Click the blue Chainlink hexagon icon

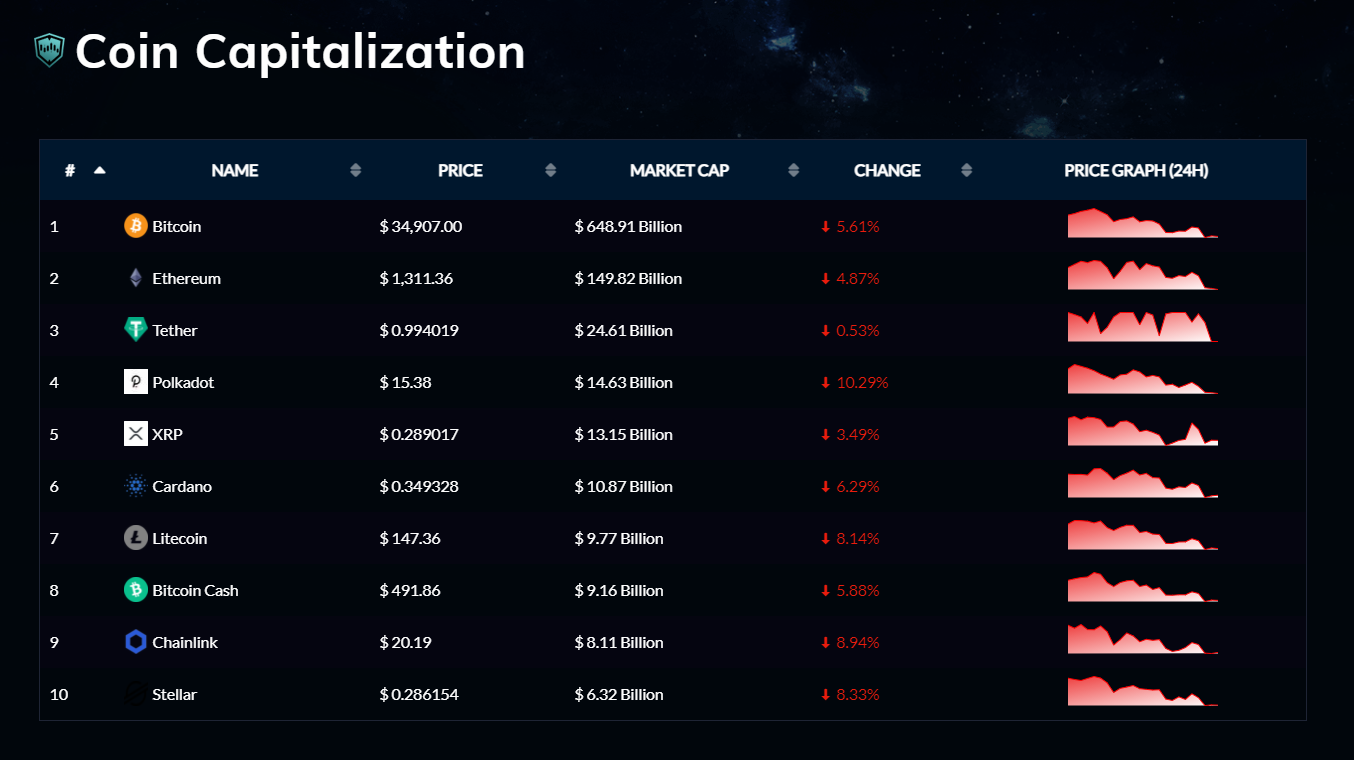[x=135, y=642]
